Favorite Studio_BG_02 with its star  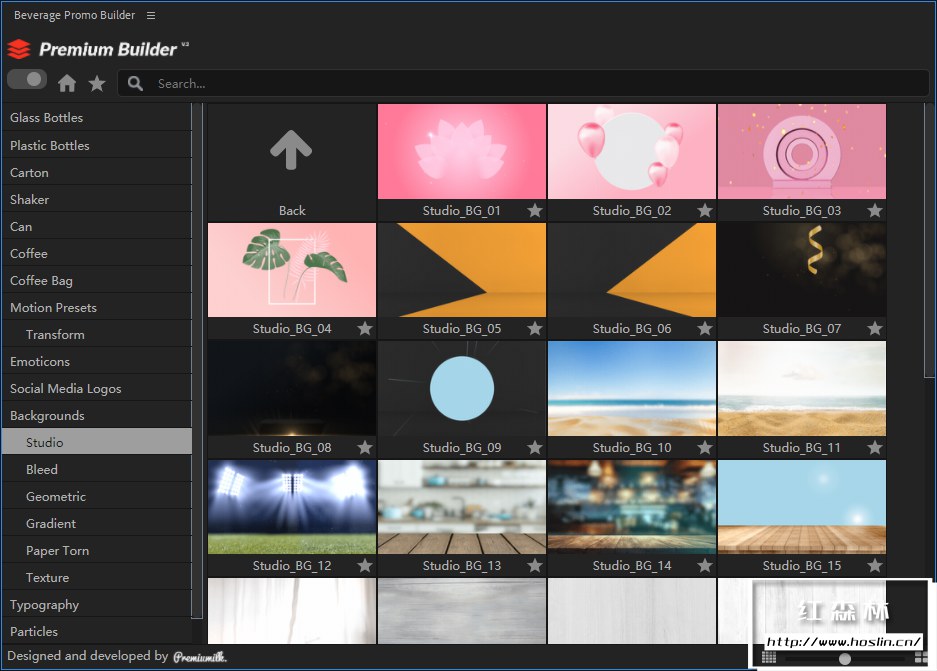click(705, 210)
